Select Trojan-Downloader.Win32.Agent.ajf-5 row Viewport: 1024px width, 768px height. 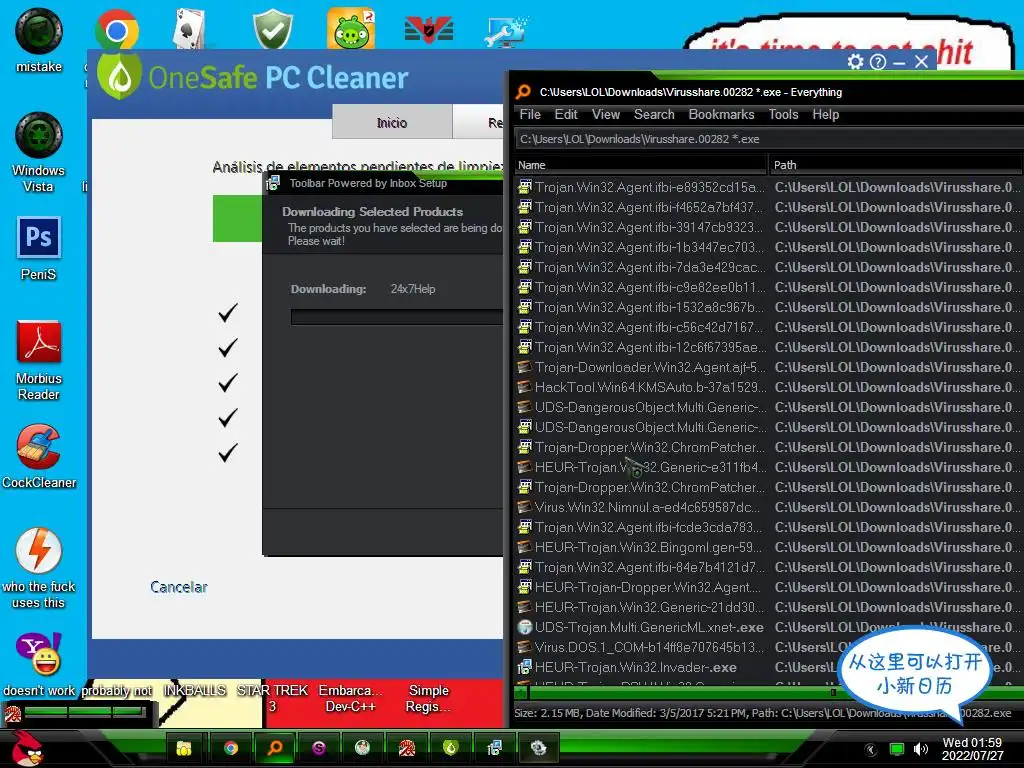coord(768,367)
